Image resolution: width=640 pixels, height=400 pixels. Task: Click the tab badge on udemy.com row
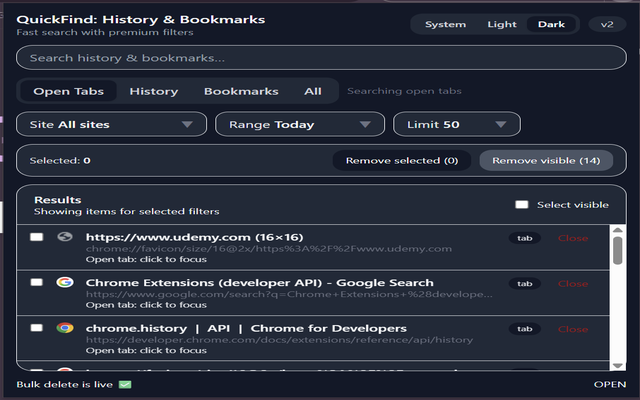pyautogui.click(x=524, y=238)
